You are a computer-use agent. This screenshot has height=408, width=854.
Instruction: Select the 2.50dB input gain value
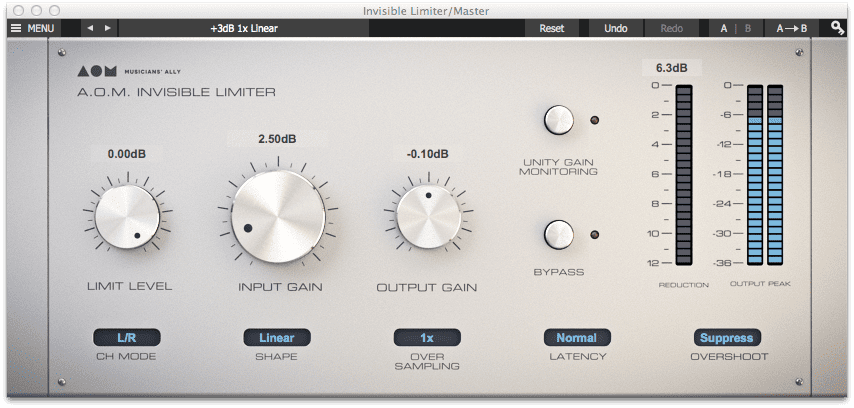pos(277,139)
